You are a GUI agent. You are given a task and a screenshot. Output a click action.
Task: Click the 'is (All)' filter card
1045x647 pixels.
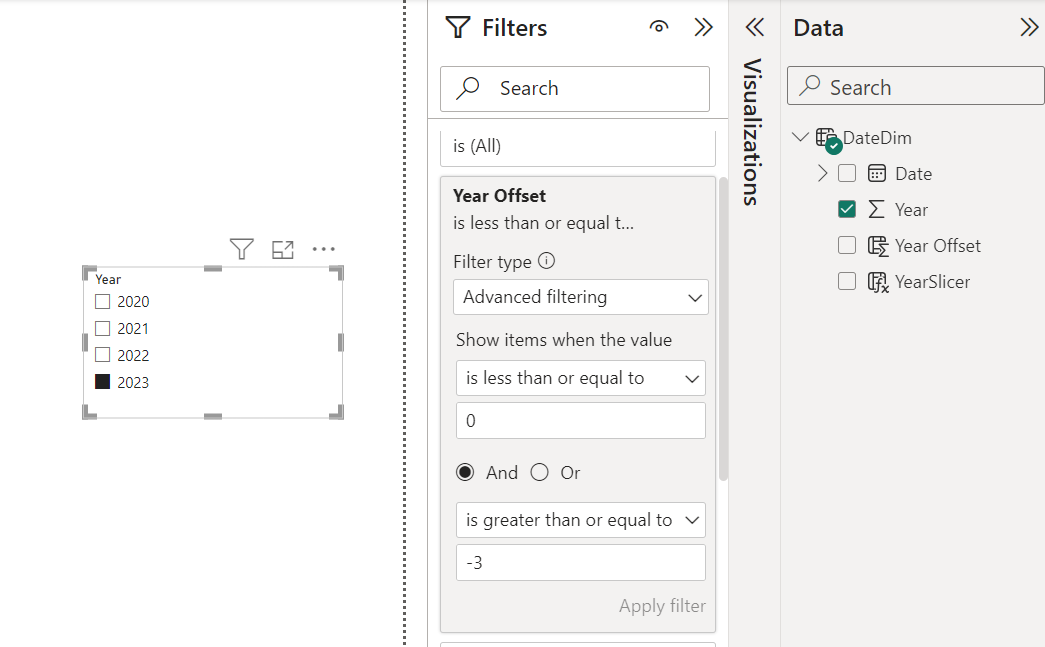(x=578, y=147)
